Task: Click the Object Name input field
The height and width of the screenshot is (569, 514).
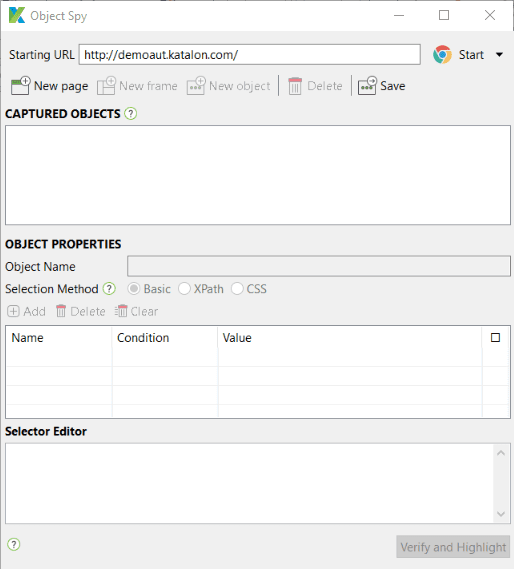Action: [x=319, y=266]
